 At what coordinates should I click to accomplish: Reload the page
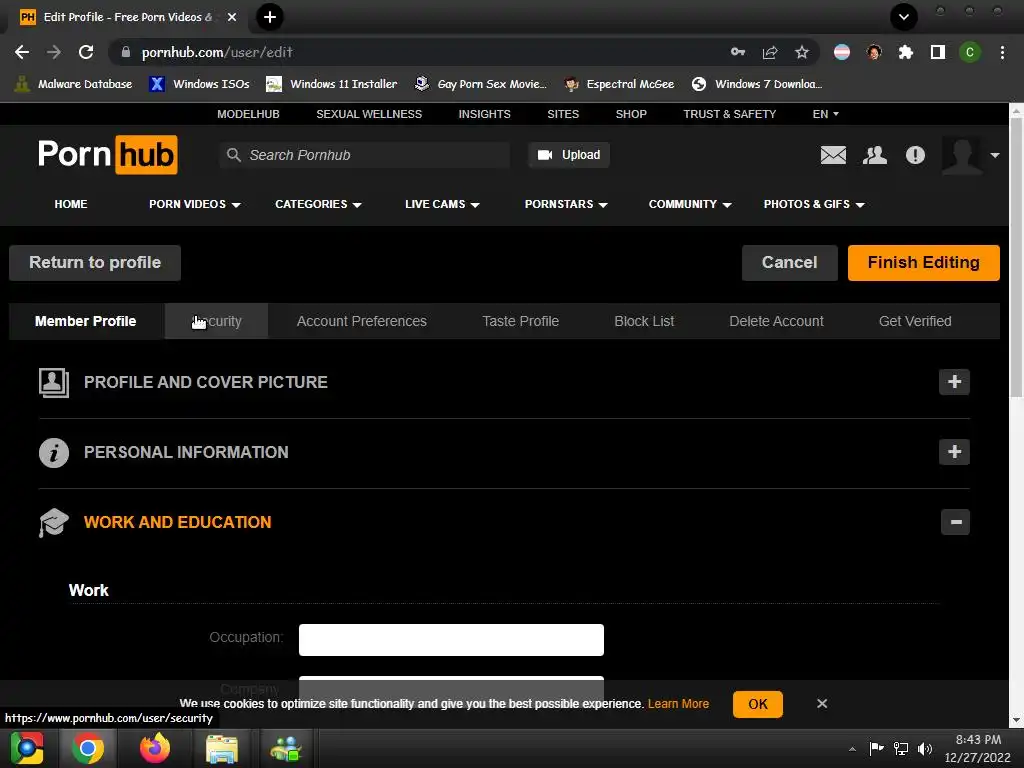coord(86,52)
